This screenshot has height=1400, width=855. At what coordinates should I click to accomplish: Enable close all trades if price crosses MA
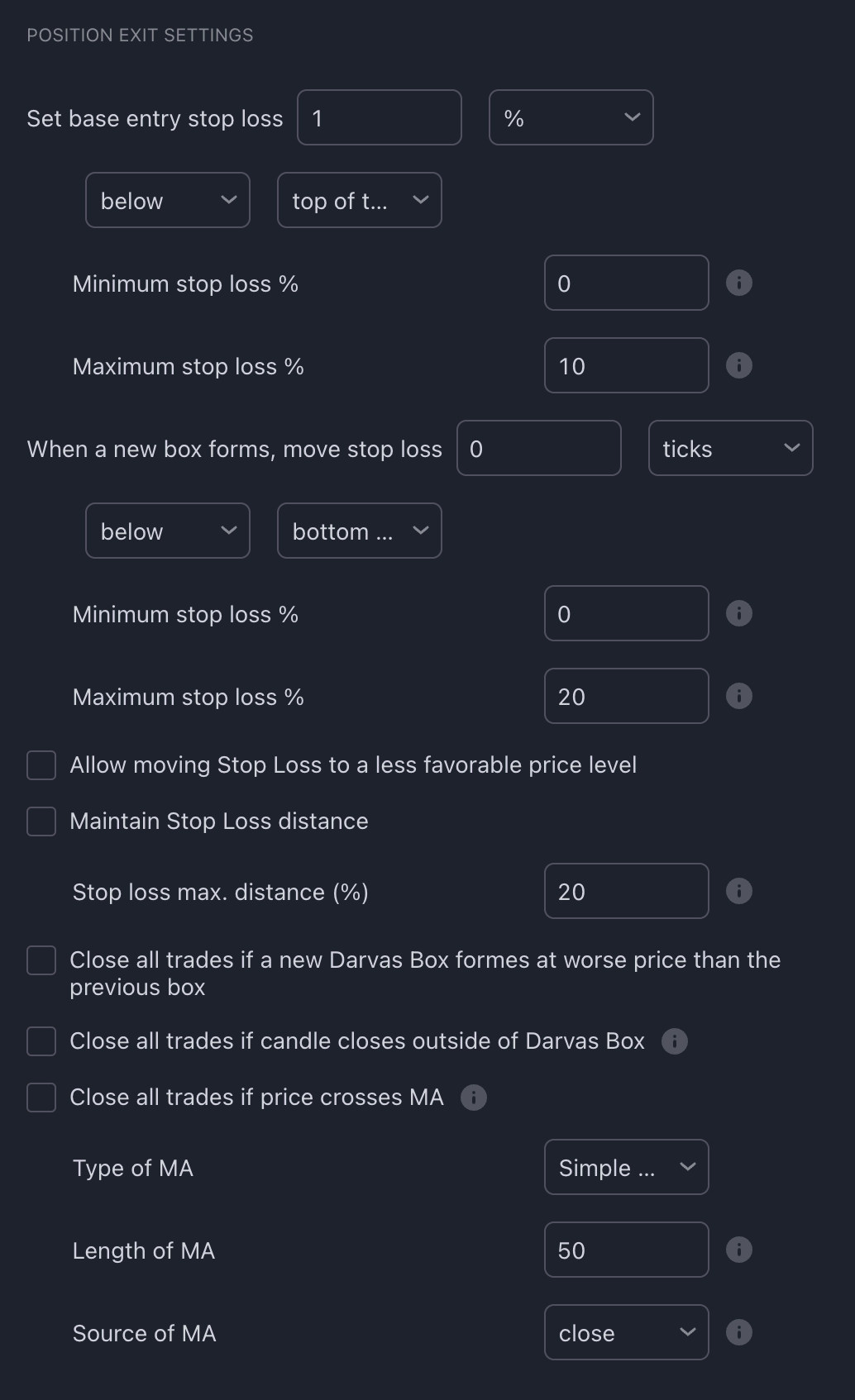coord(41,1098)
